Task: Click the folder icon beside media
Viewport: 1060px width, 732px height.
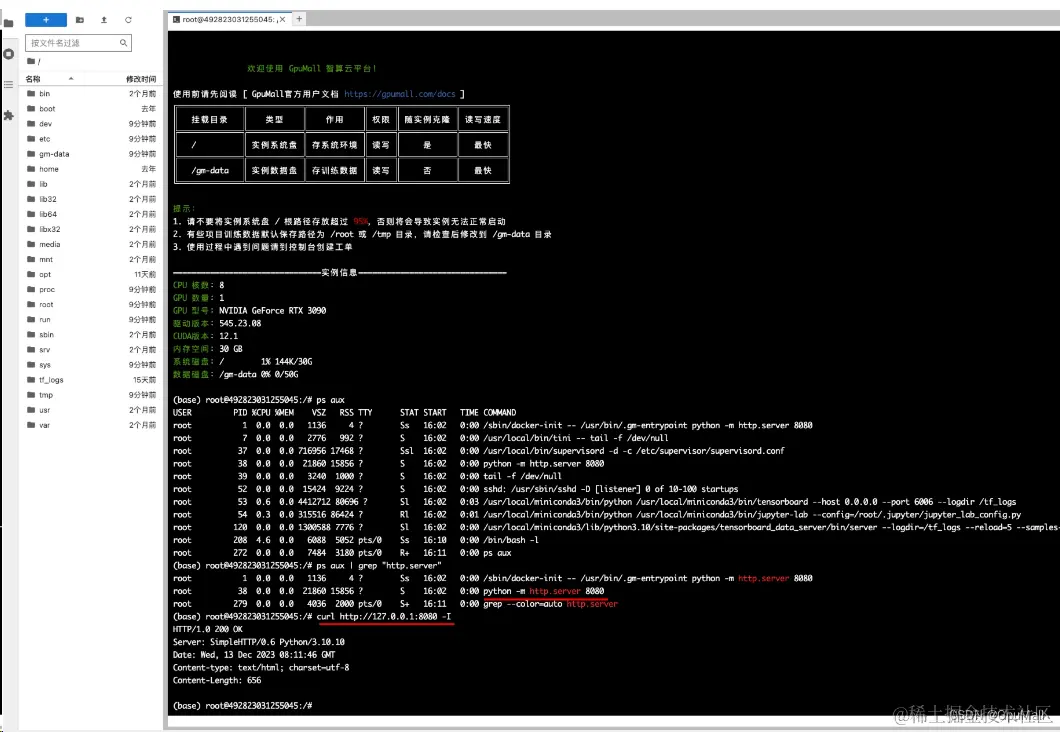Action: point(31,245)
